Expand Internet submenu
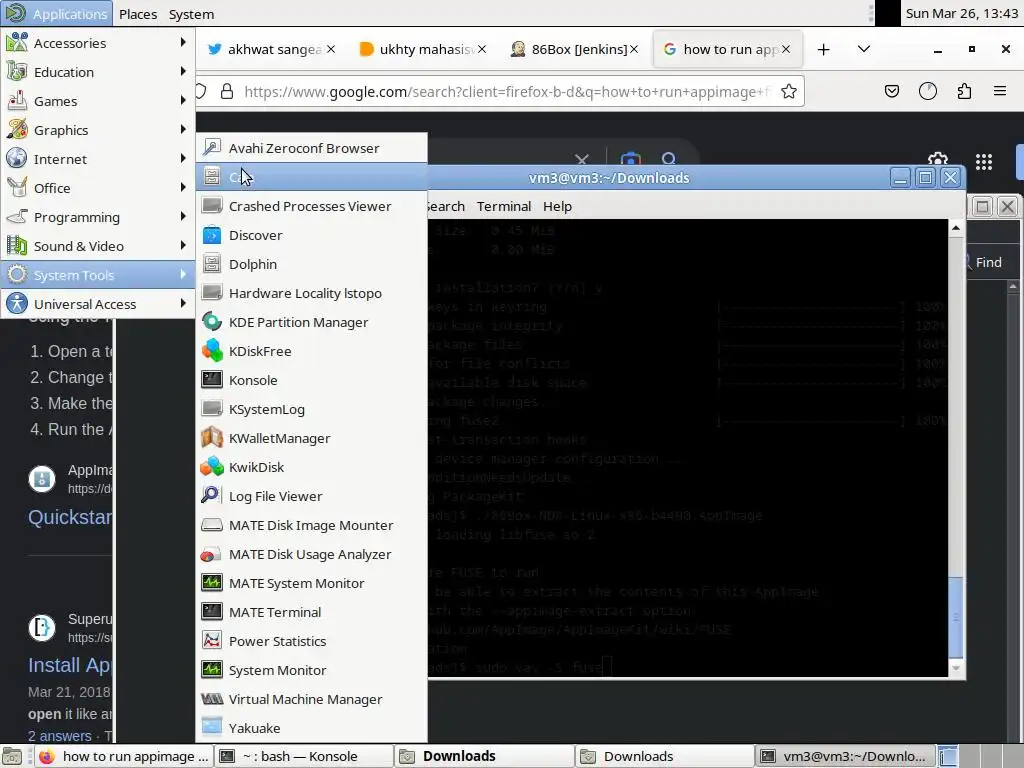The height and width of the screenshot is (768, 1024). (98, 159)
